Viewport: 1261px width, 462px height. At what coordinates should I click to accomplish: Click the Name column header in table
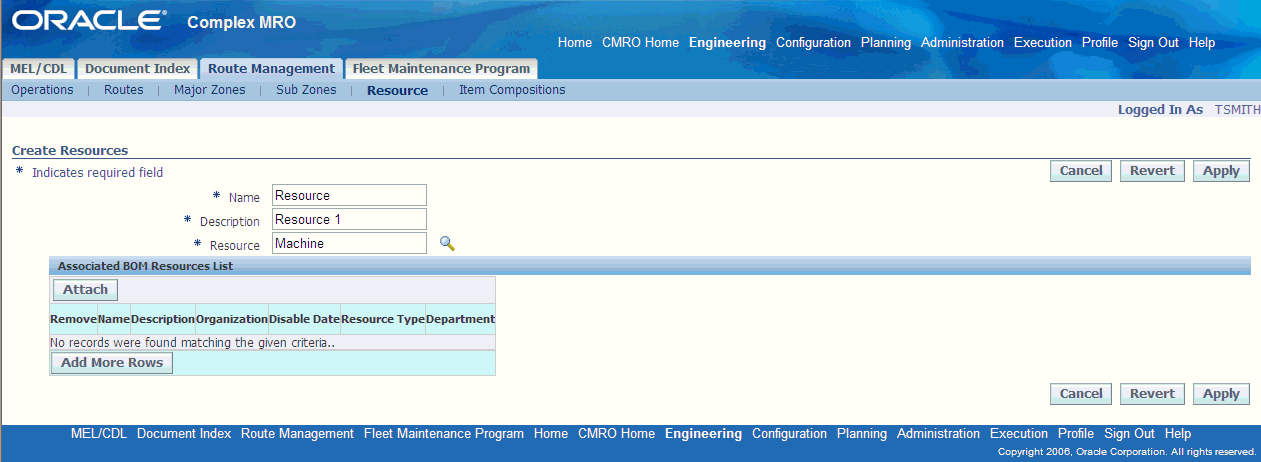pos(114,319)
